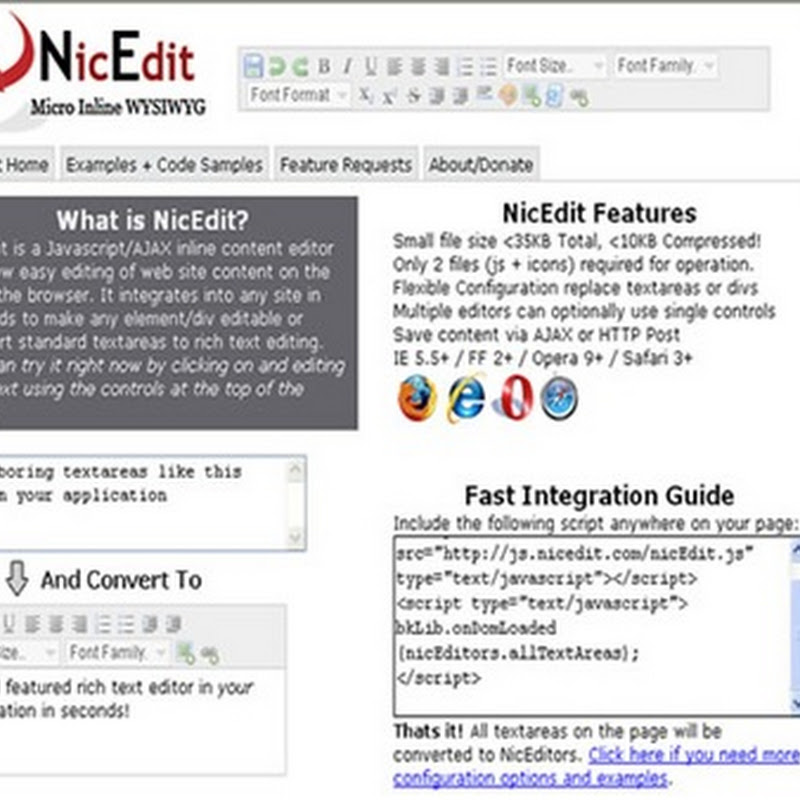Click the 'featured rich text editor' editing area

point(142,720)
